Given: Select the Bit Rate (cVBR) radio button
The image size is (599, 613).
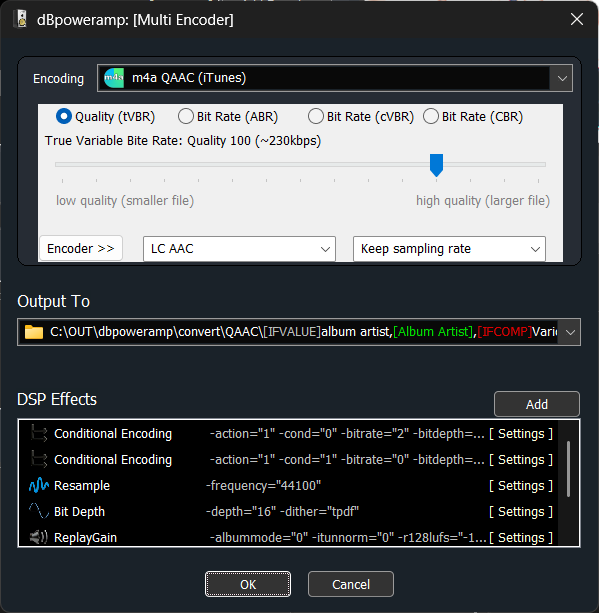Looking at the screenshot, I should pos(316,117).
